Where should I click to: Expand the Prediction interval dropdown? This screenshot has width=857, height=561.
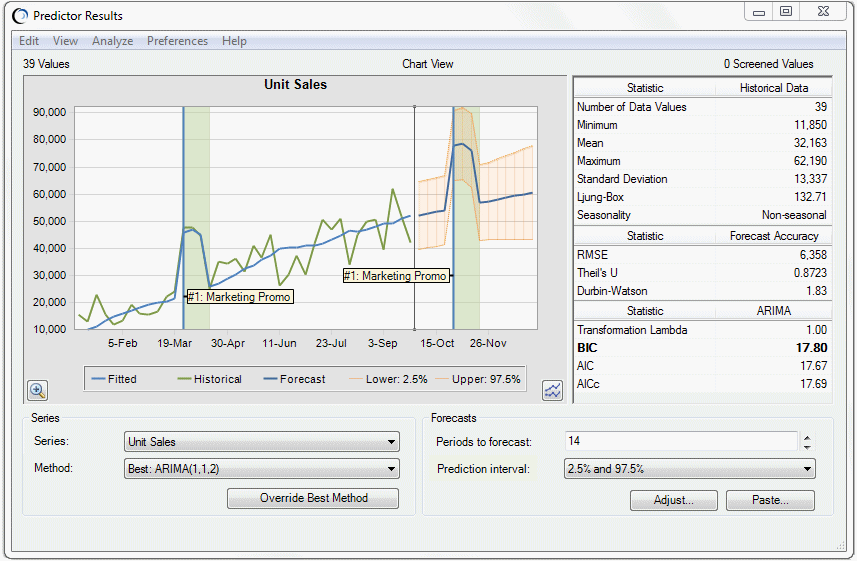(690, 469)
